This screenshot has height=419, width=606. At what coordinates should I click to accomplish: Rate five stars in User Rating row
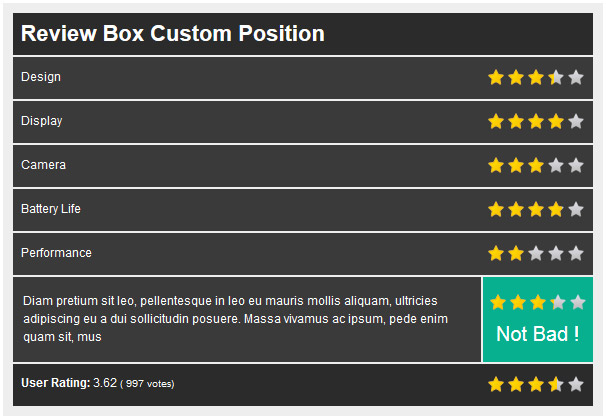pyautogui.click(x=576, y=385)
